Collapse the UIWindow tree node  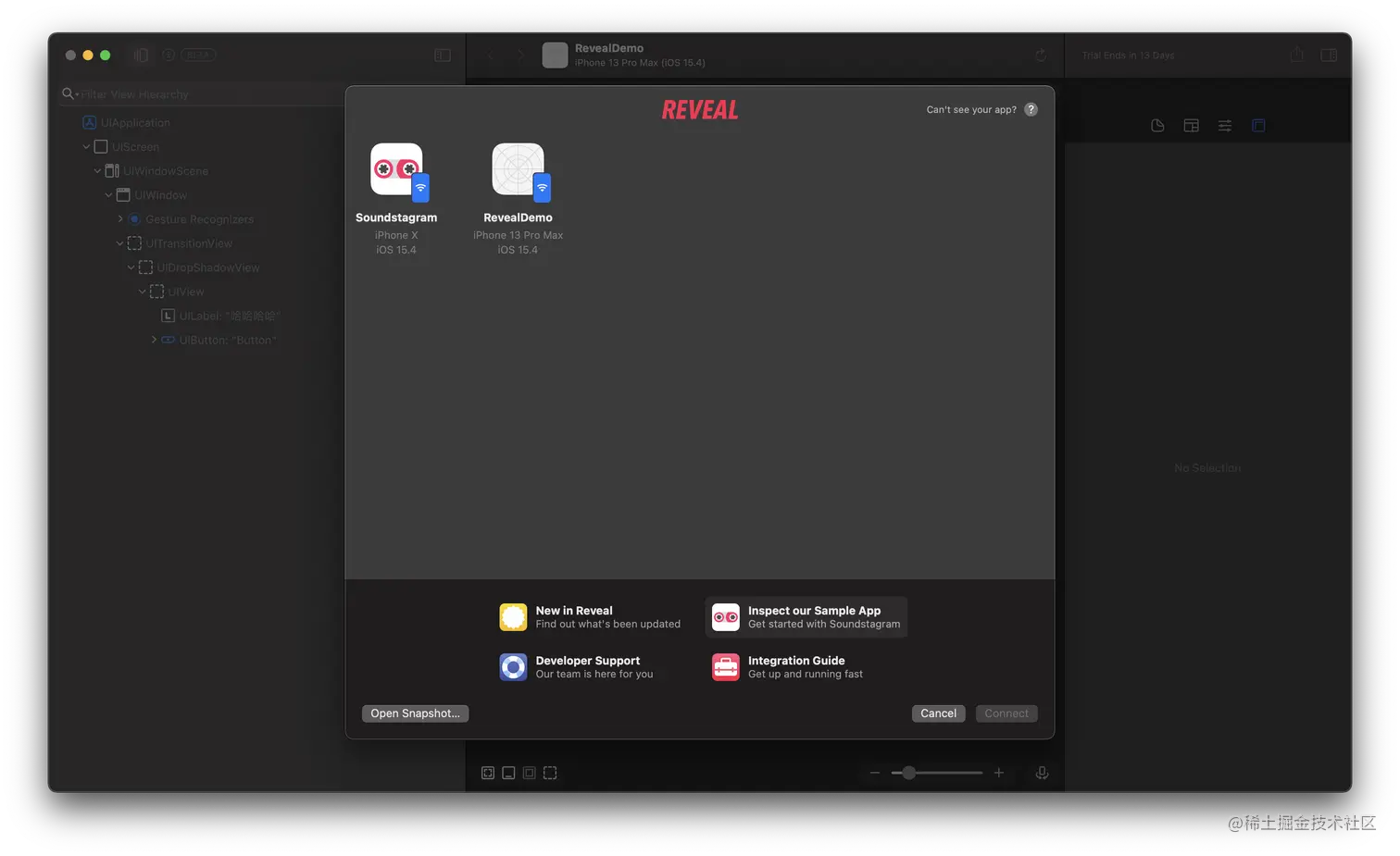108,194
